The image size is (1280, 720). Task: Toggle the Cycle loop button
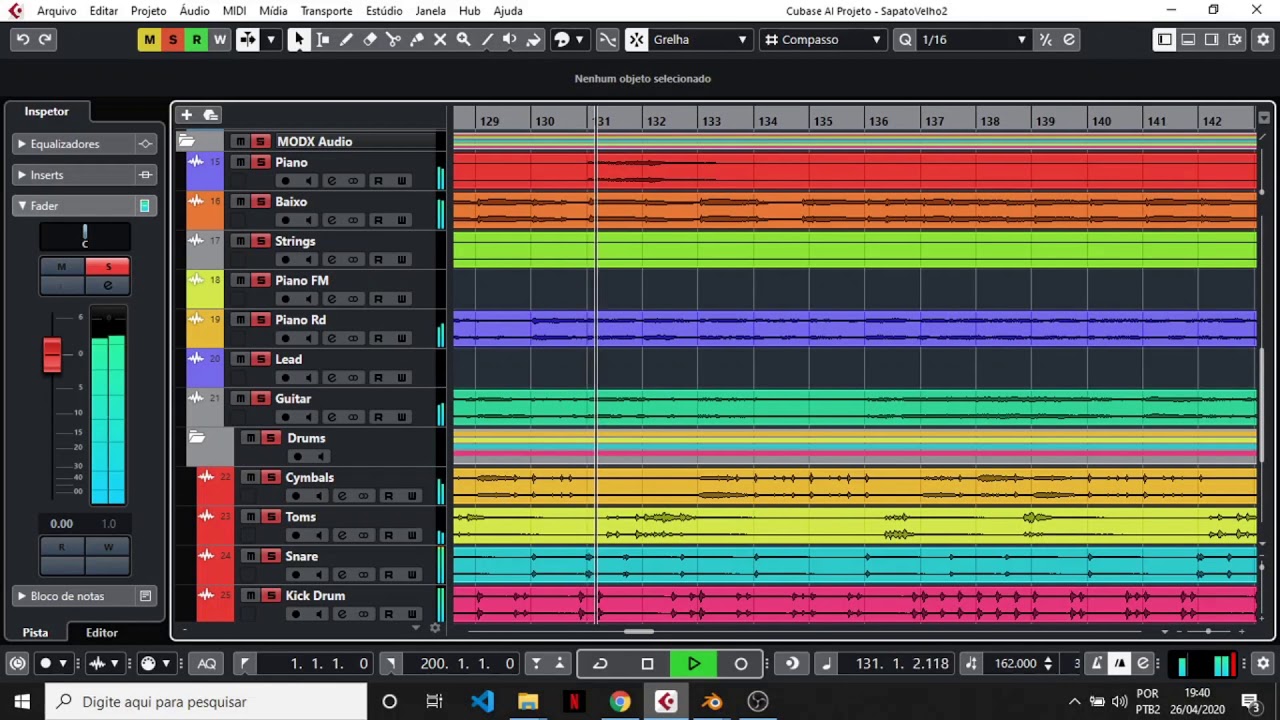[600, 663]
